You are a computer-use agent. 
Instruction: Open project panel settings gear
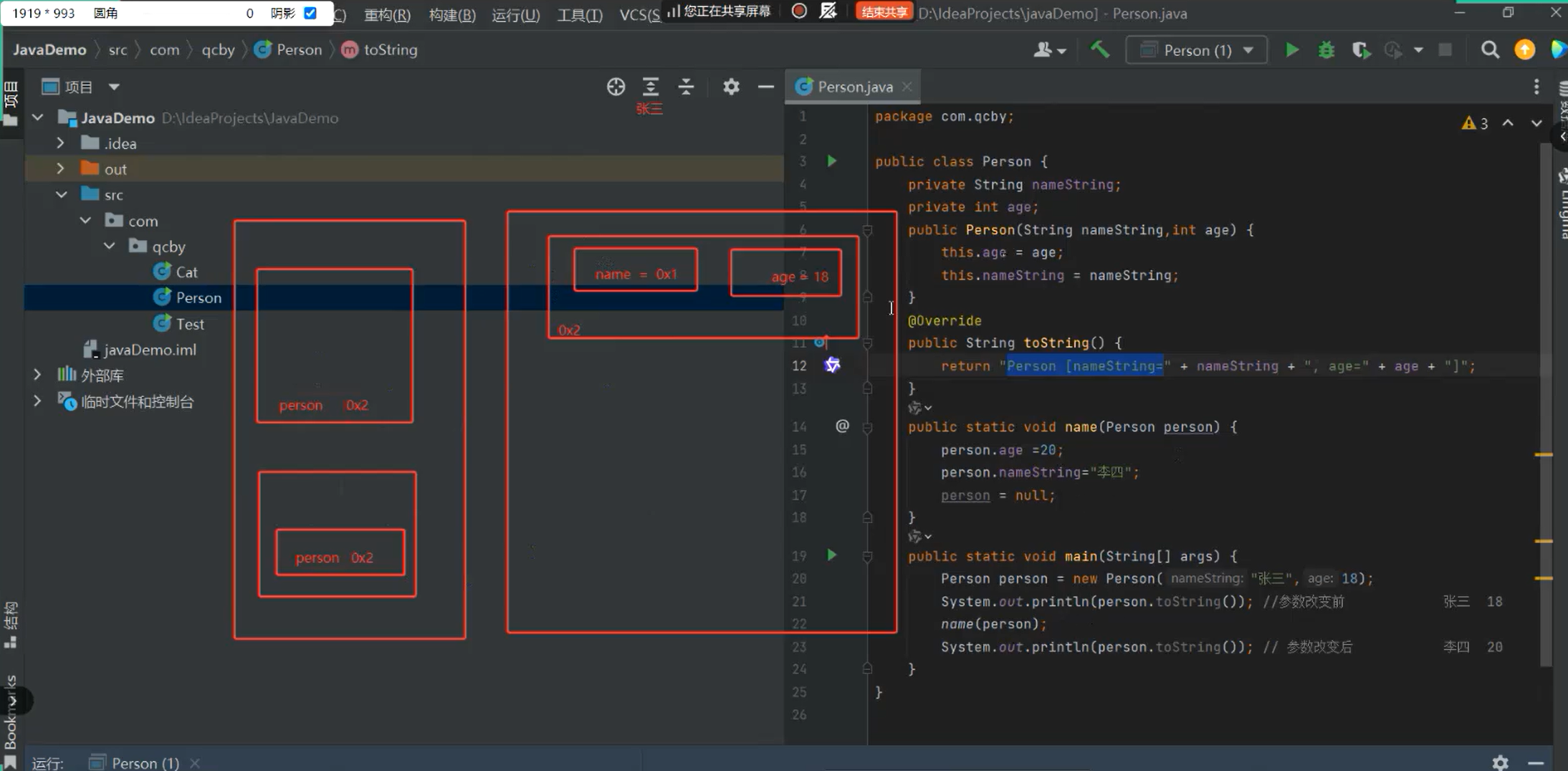tap(731, 87)
